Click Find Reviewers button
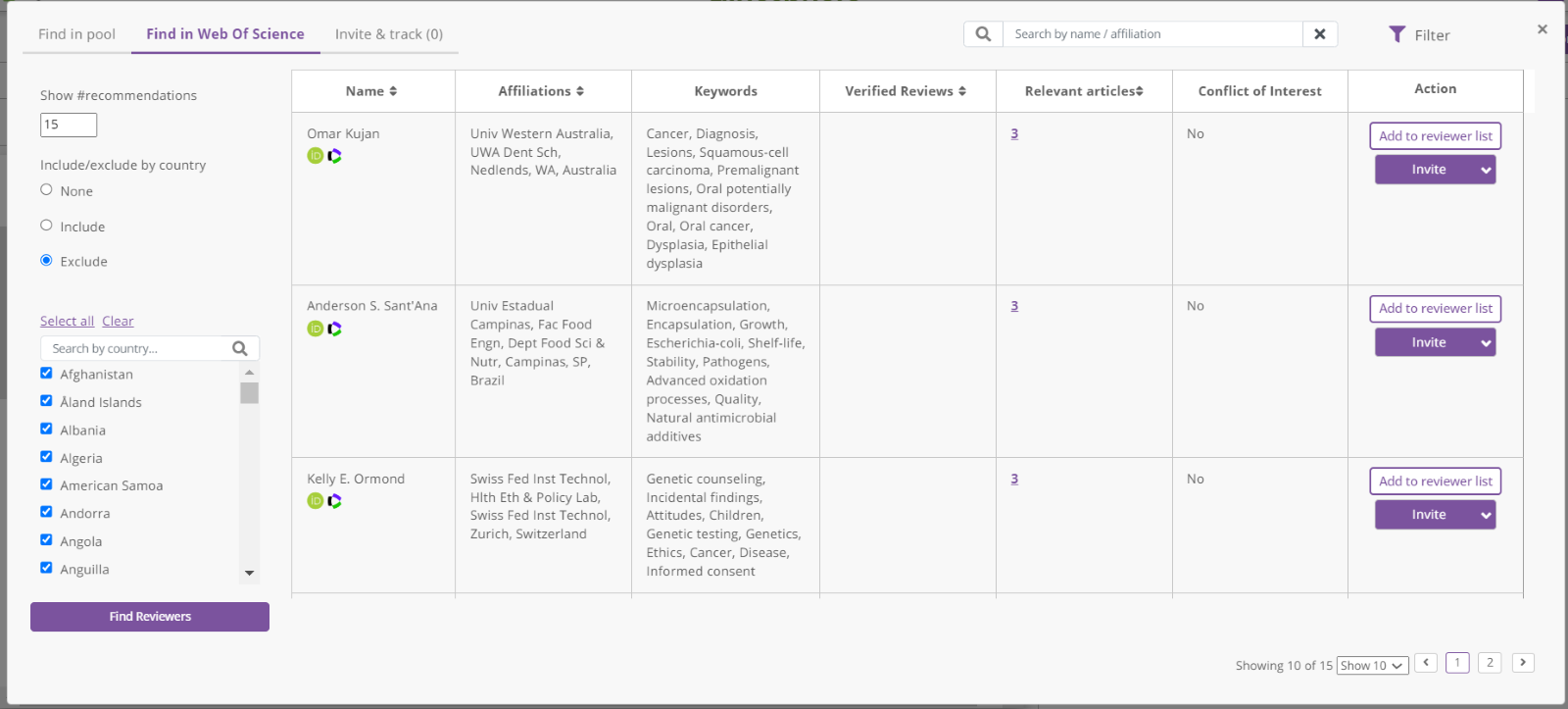This screenshot has height=709, width=1568. (150, 617)
